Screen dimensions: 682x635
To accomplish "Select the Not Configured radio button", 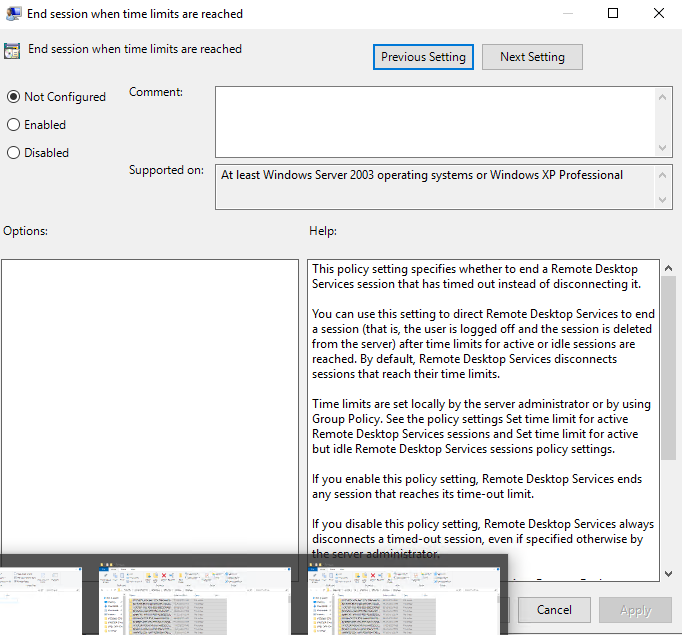I will pyautogui.click(x=13, y=97).
